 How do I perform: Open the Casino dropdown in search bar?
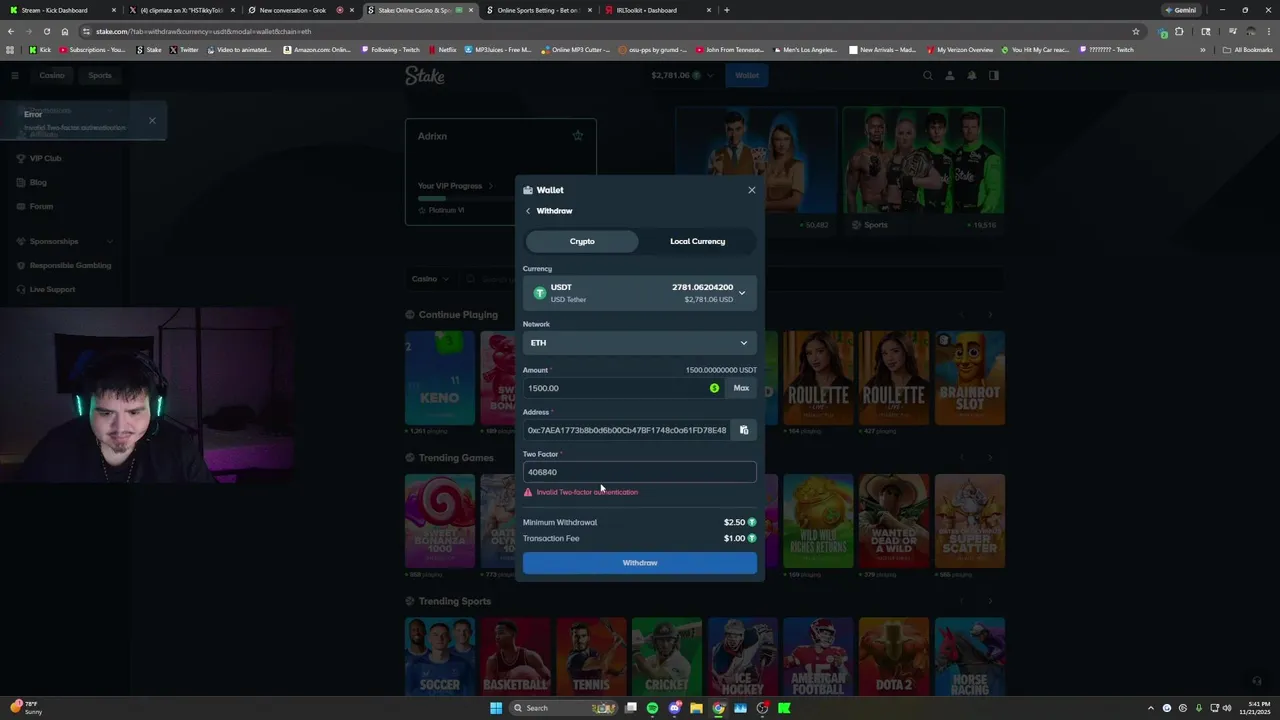431,279
